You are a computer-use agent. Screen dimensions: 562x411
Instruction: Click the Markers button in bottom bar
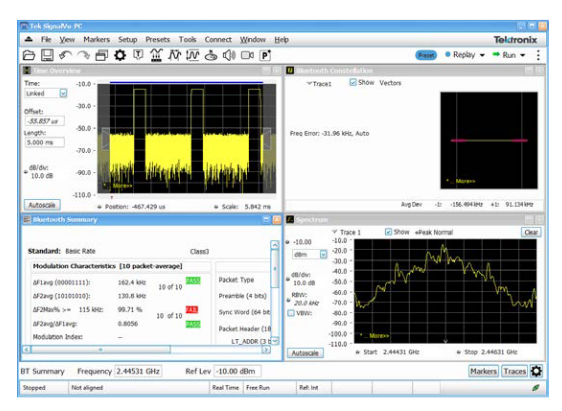pyautogui.click(x=483, y=371)
